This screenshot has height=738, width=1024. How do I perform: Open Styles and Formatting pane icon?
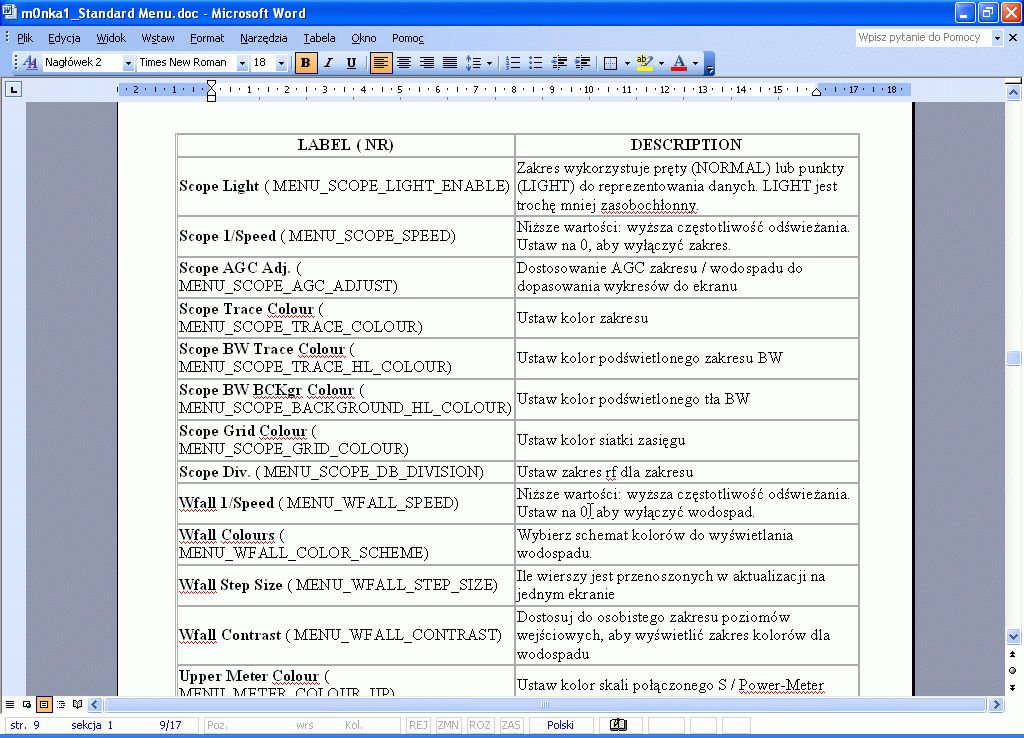pyautogui.click(x=29, y=63)
